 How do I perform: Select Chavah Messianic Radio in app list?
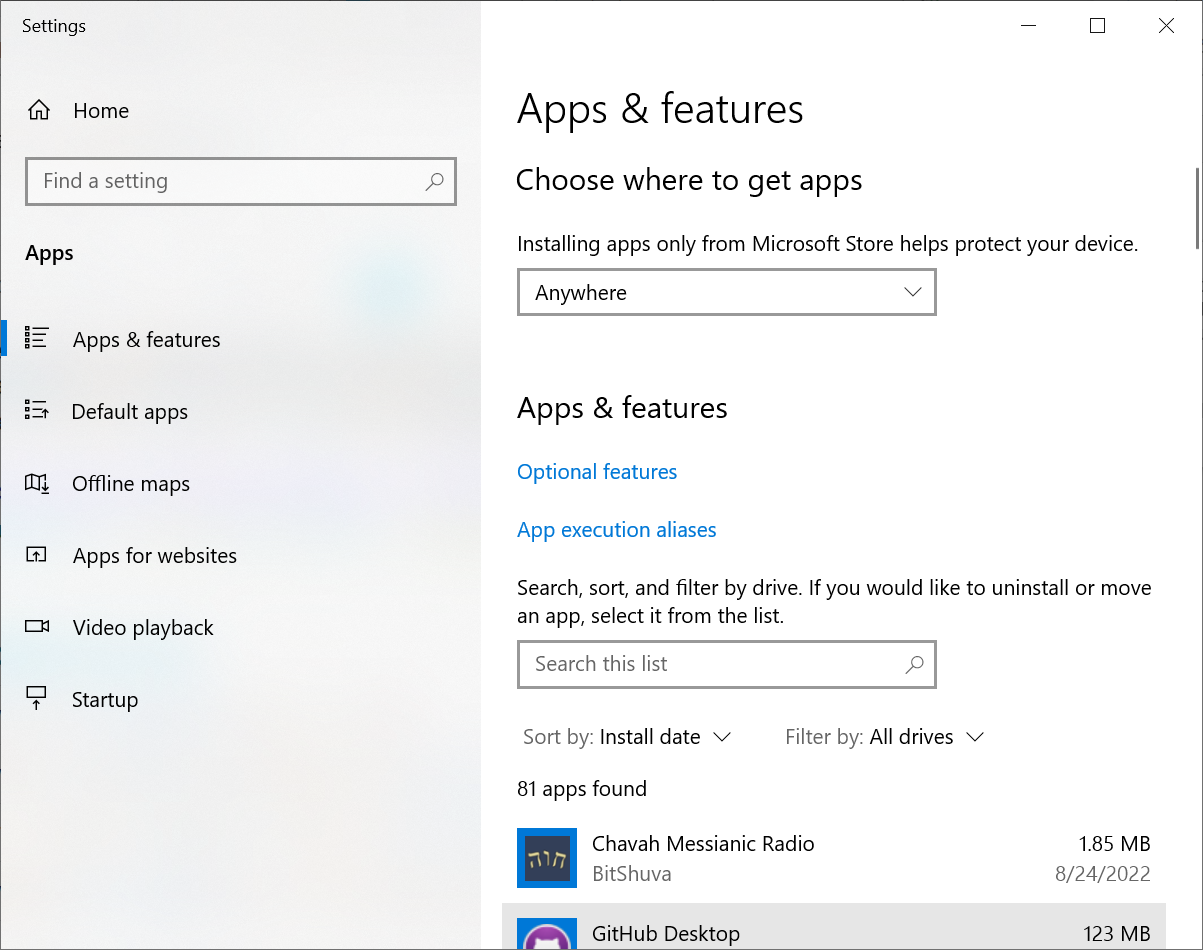point(834,858)
